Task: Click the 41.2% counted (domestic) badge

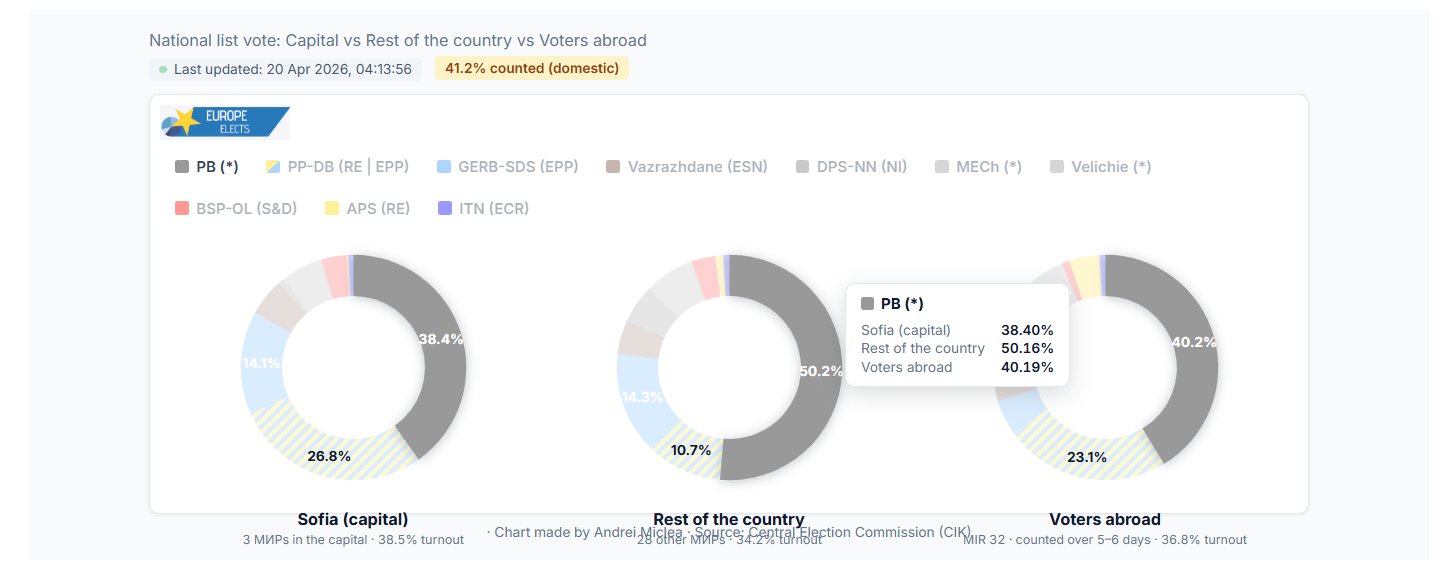Action: point(532,69)
